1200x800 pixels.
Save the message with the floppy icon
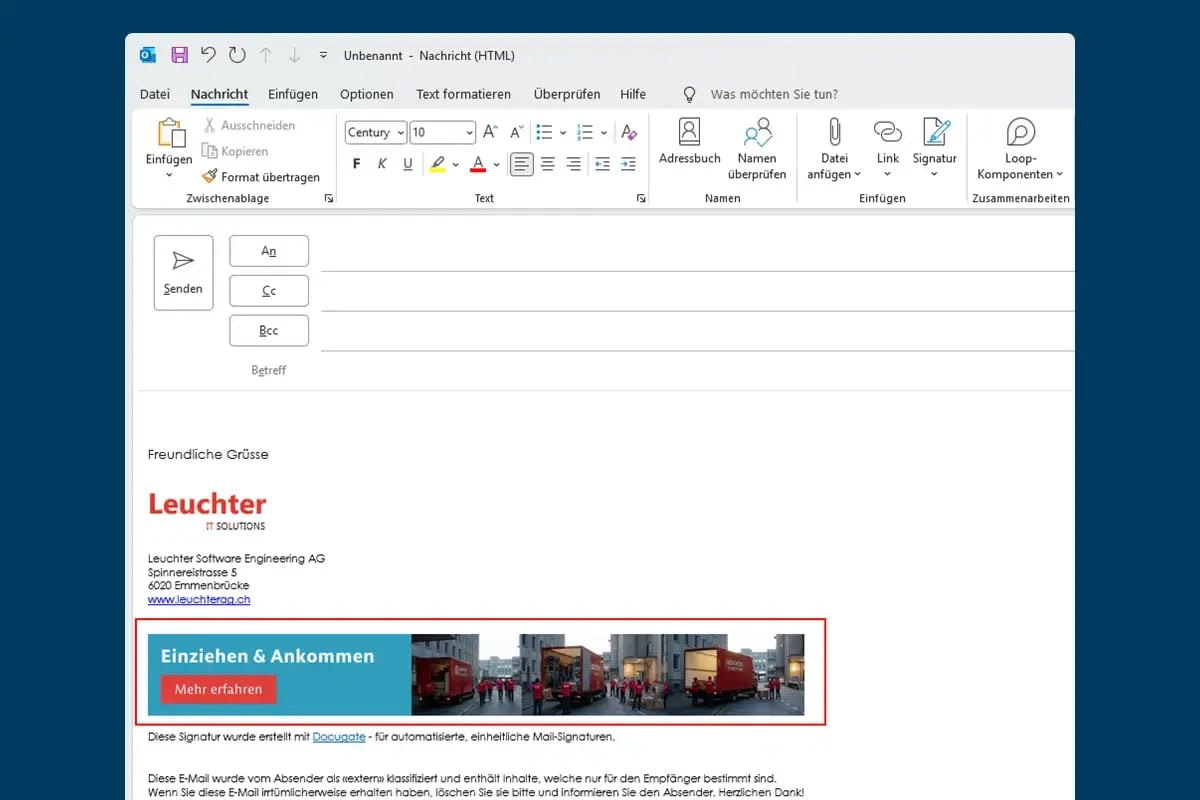click(179, 55)
